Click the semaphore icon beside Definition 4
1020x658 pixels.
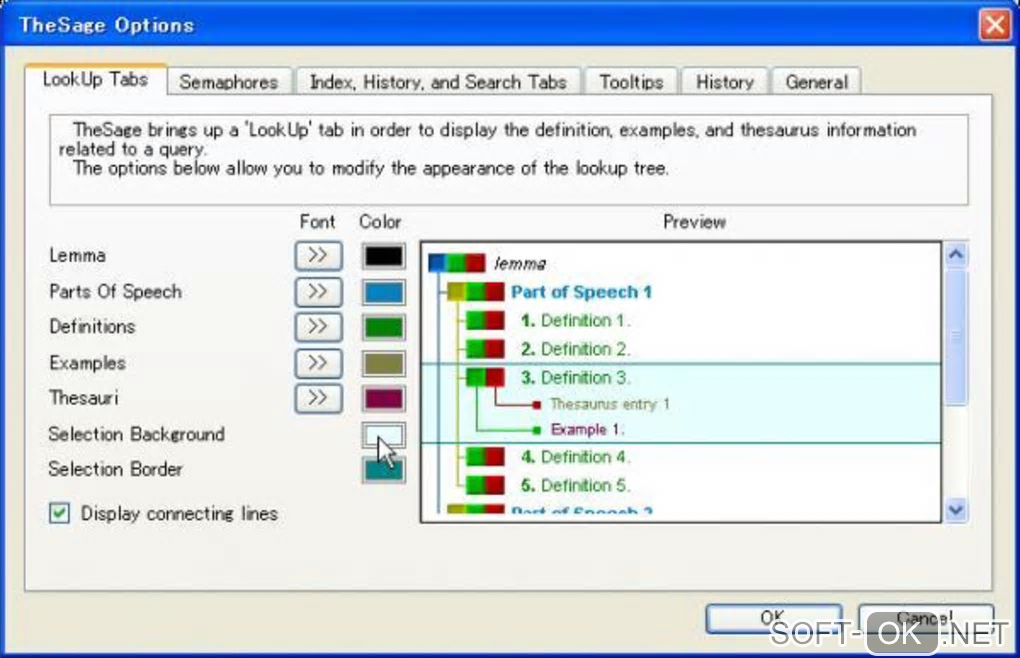tap(485, 457)
